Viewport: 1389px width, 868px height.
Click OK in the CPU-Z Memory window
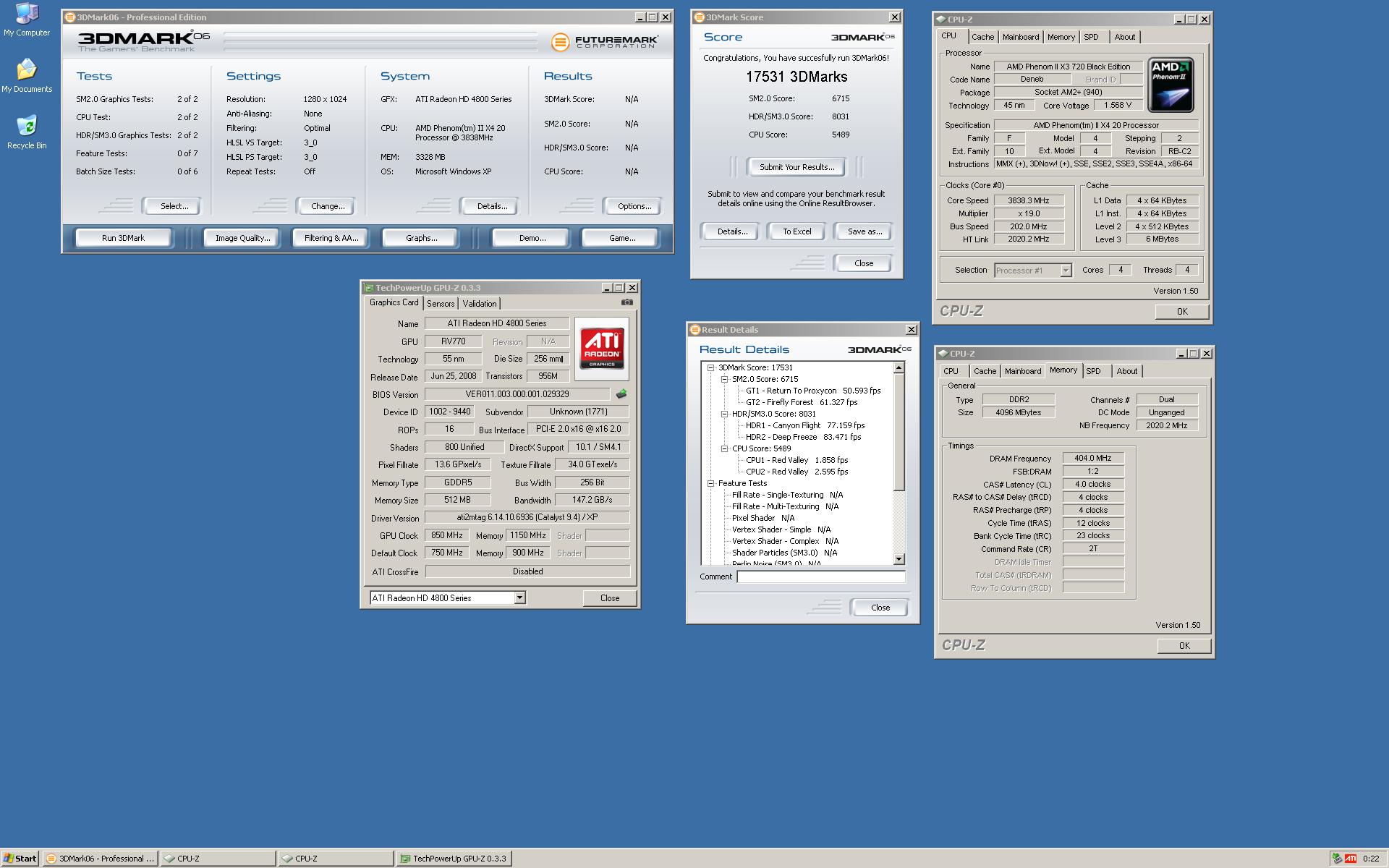pyautogui.click(x=1184, y=646)
